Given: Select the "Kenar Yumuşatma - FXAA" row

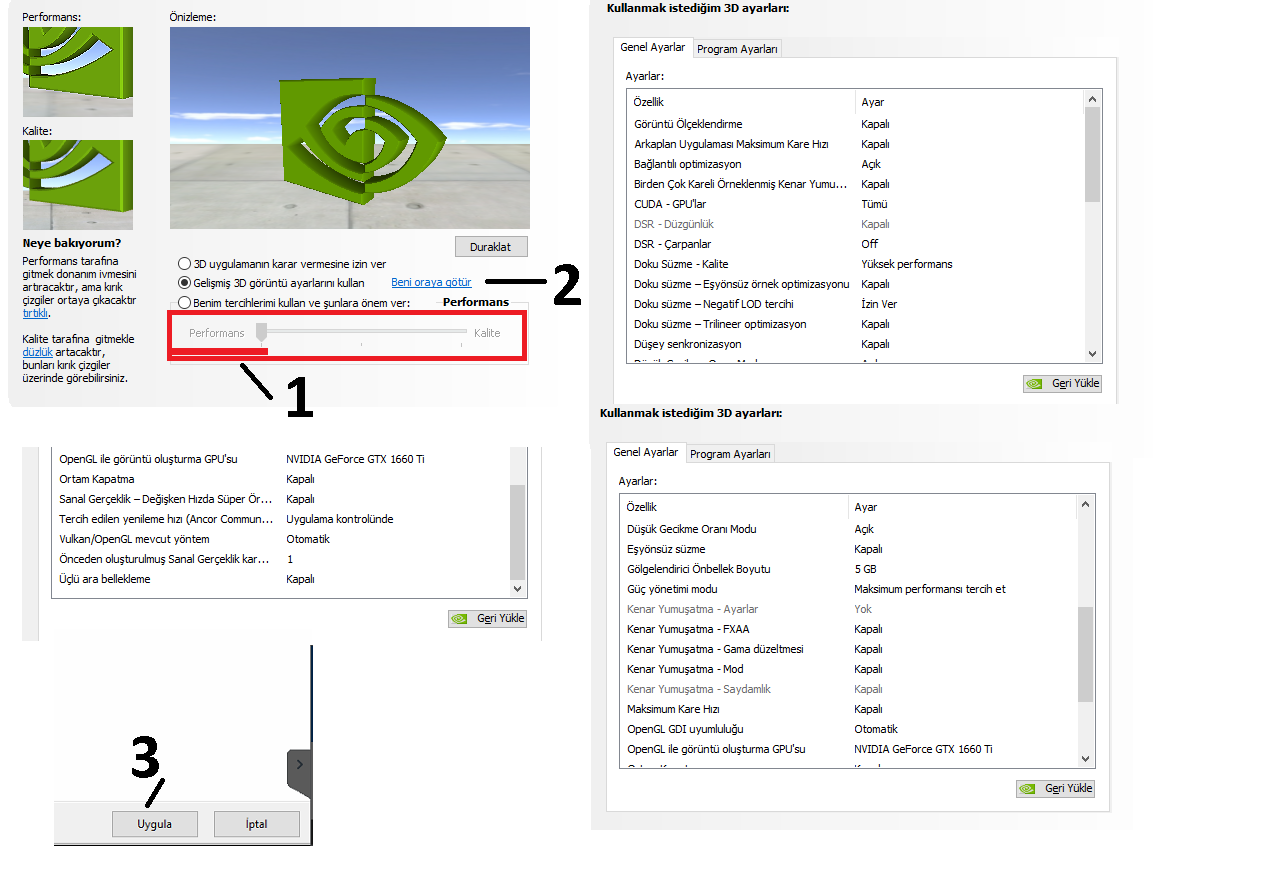Looking at the screenshot, I should (x=848, y=629).
